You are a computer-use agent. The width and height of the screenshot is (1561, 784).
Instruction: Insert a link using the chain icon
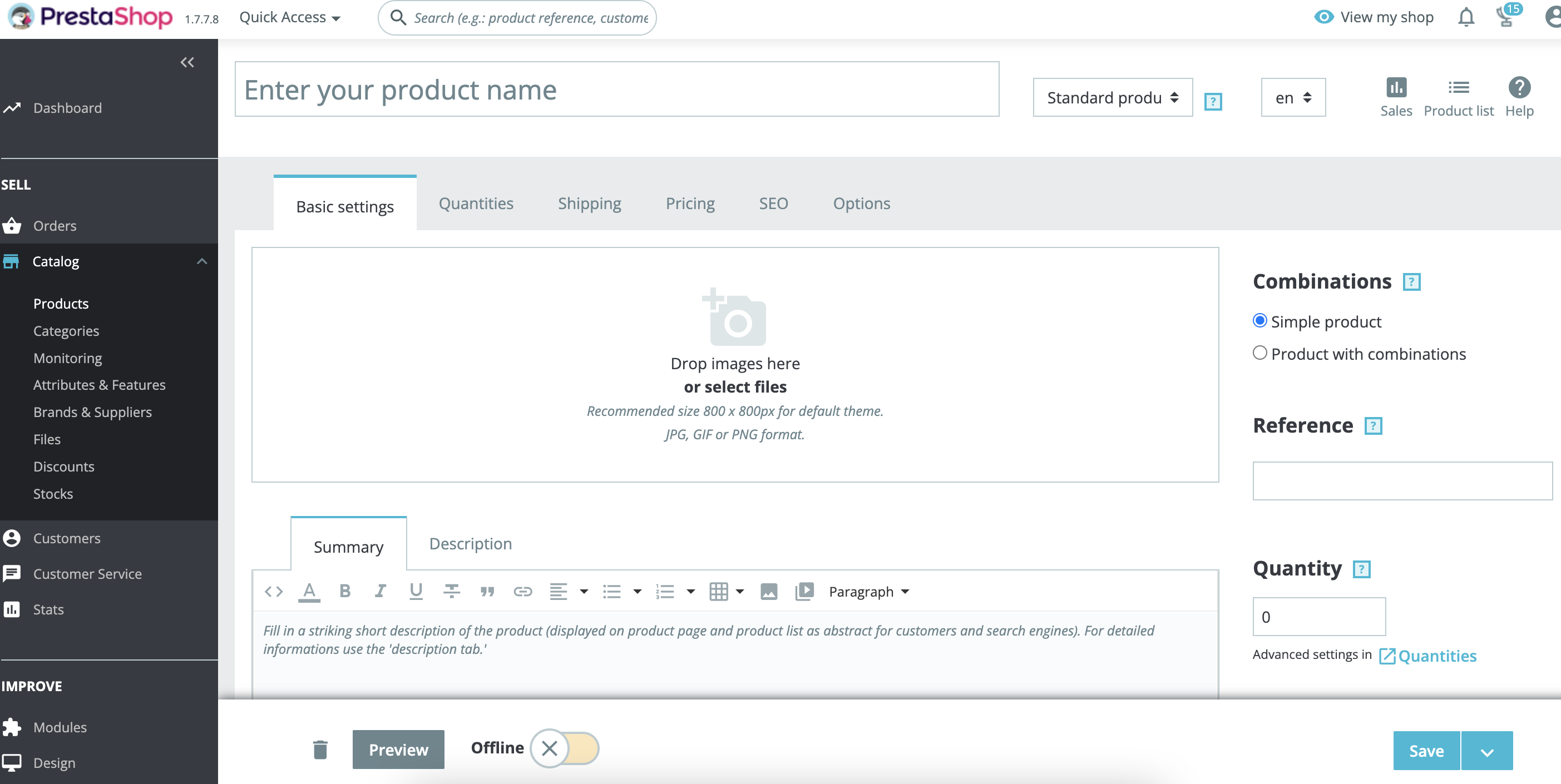pyautogui.click(x=523, y=591)
